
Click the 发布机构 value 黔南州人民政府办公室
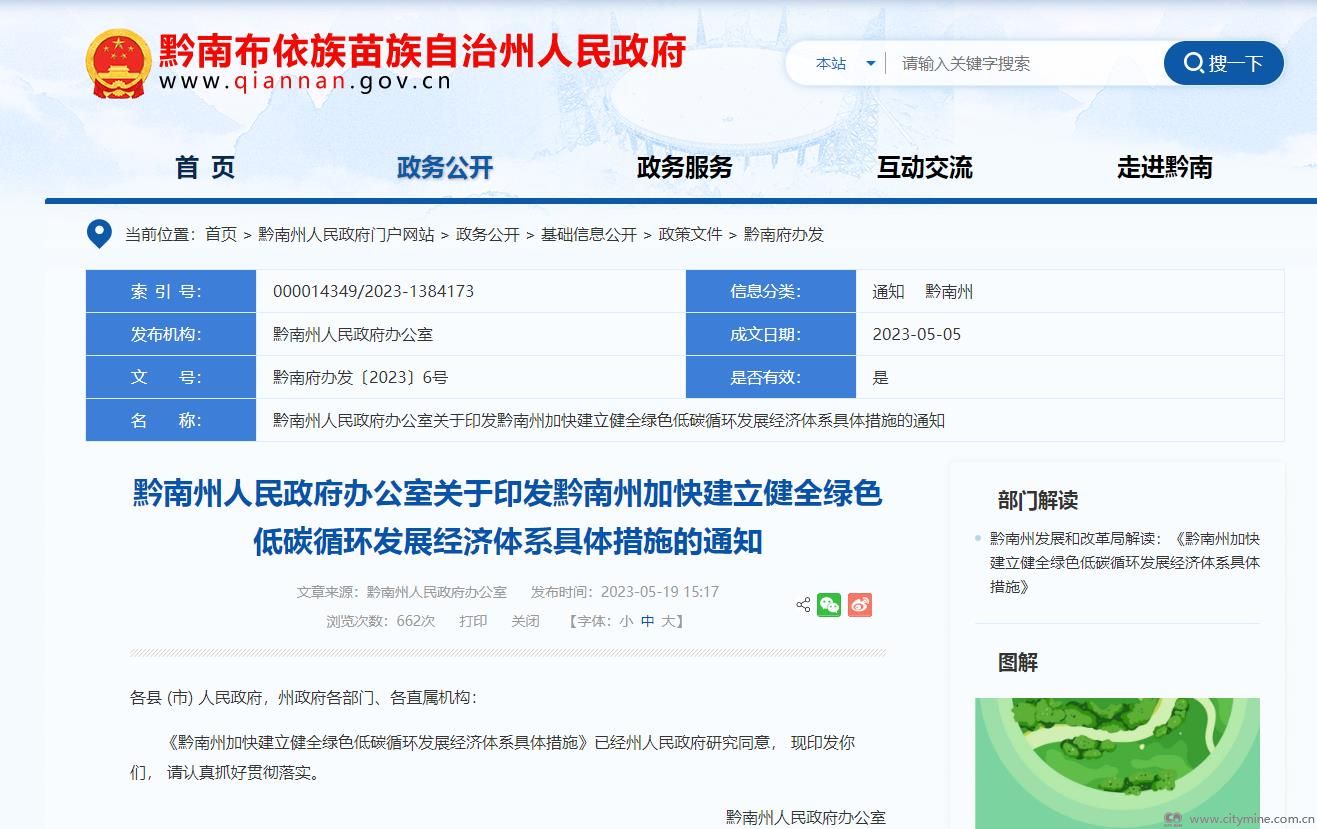click(x=353, y=334)
